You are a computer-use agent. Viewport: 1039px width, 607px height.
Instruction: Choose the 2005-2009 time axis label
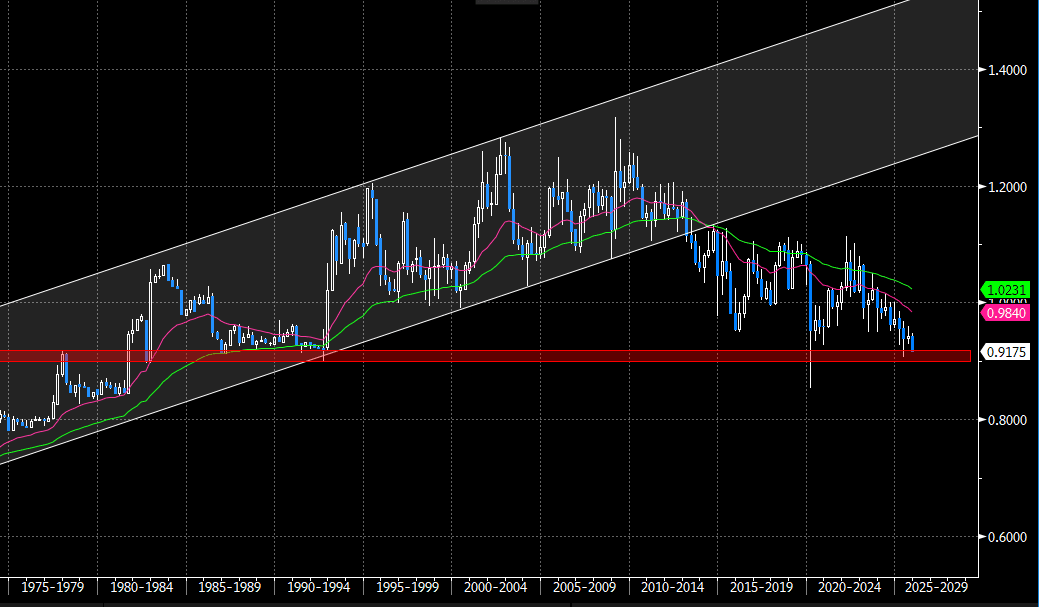point(584,588)
